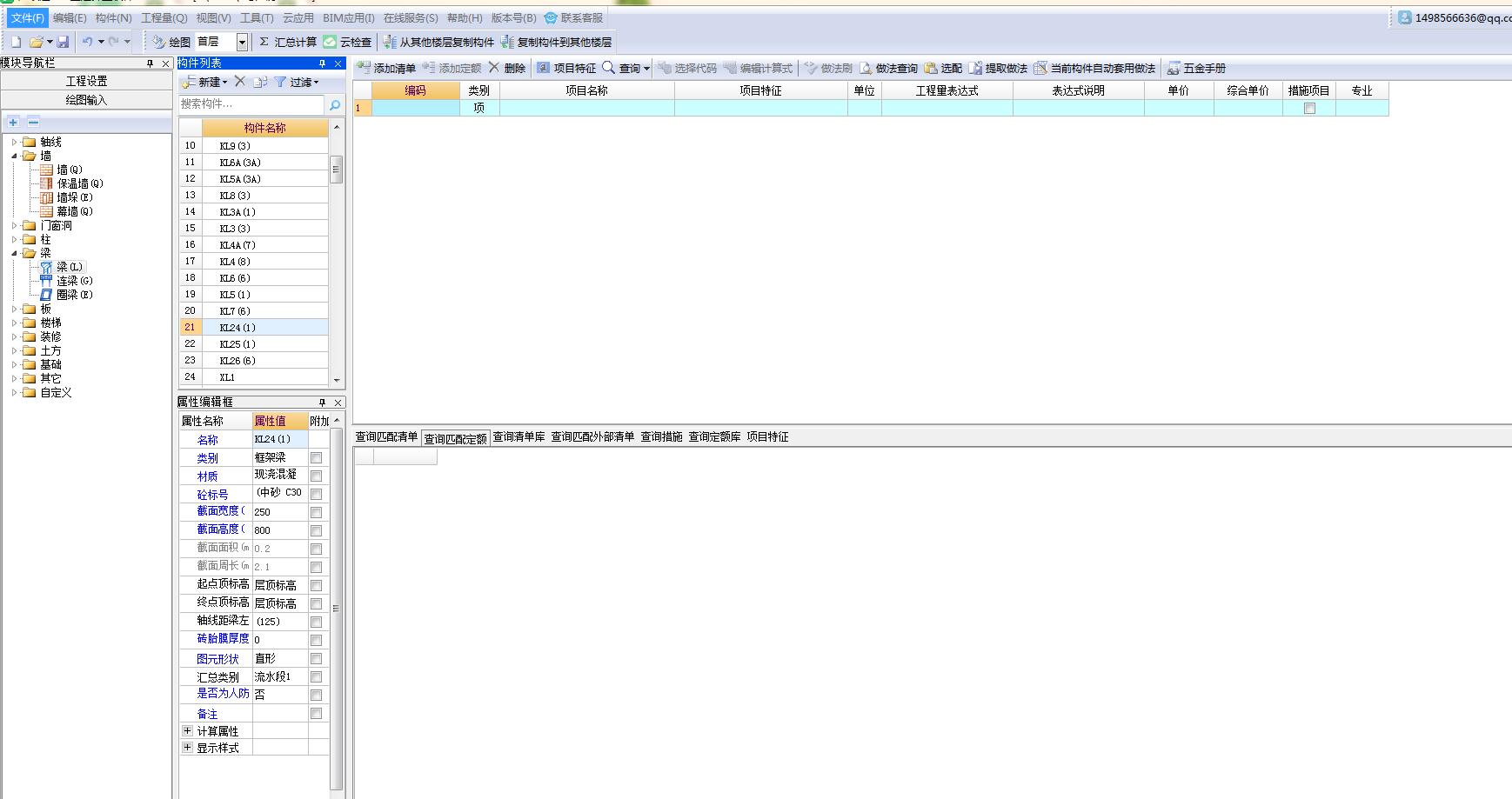Tick the 附加 checkbox for 图元形状
The width and height of the screenshot is (1512, 799).
tap(316, 658)
